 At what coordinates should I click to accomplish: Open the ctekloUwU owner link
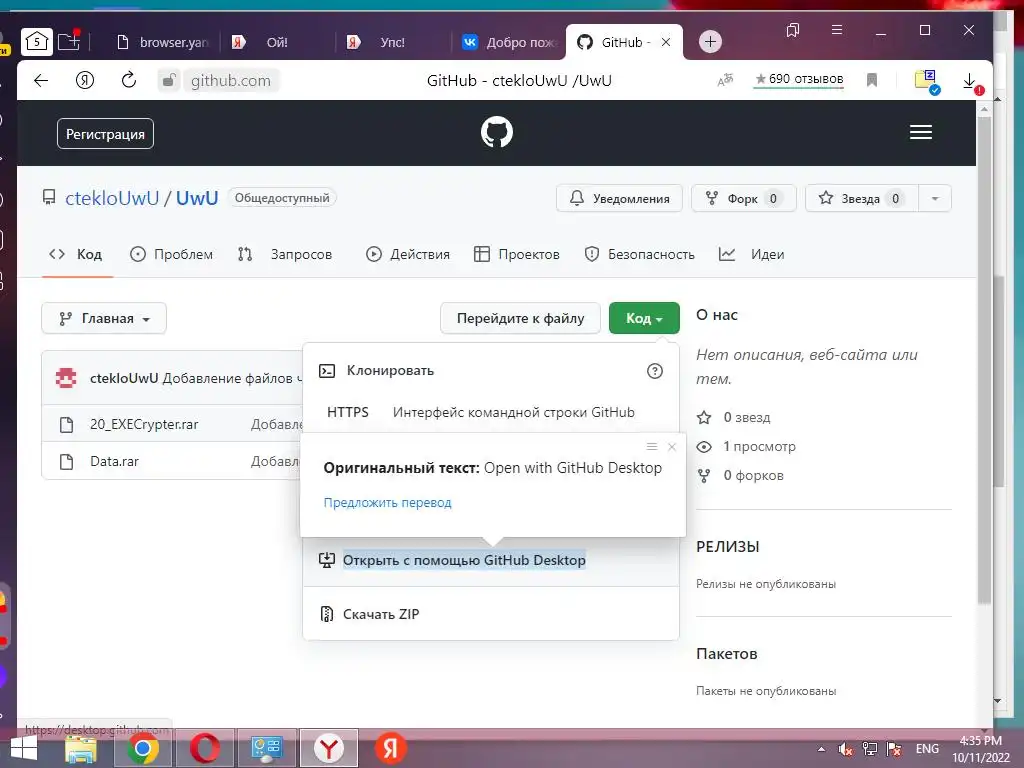[112, 198]
